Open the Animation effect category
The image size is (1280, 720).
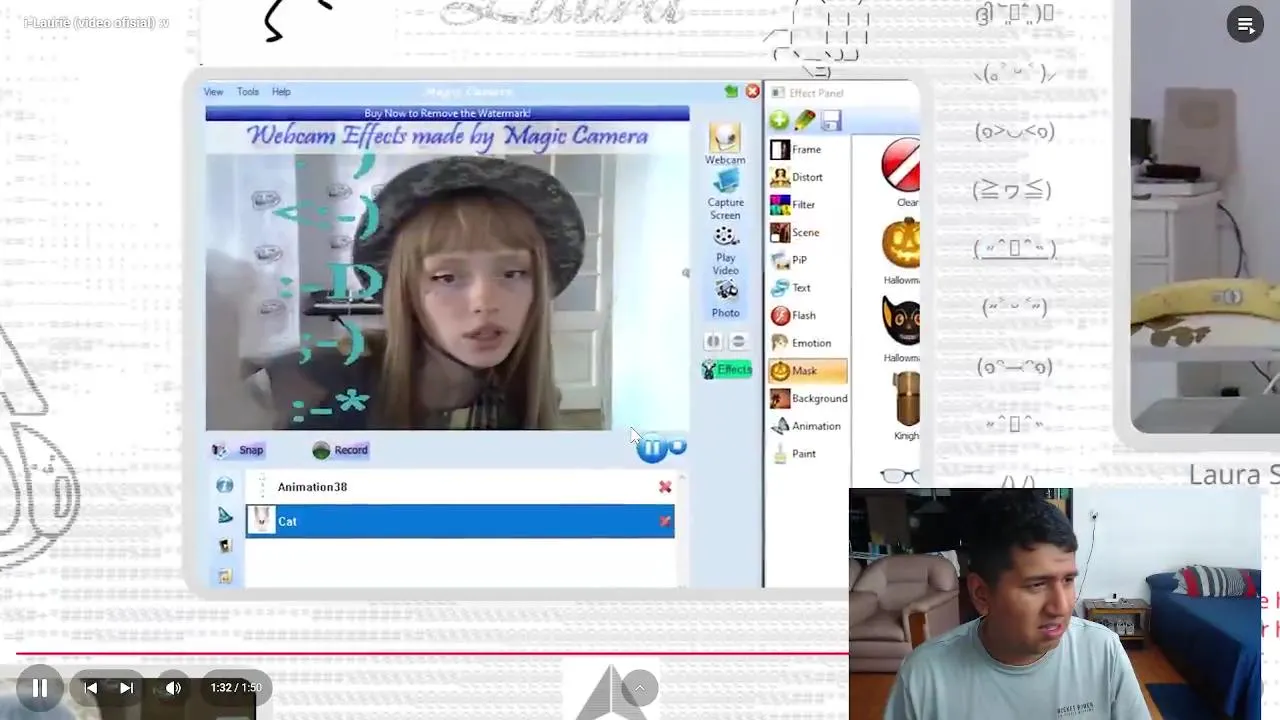(x=808, y=426)
